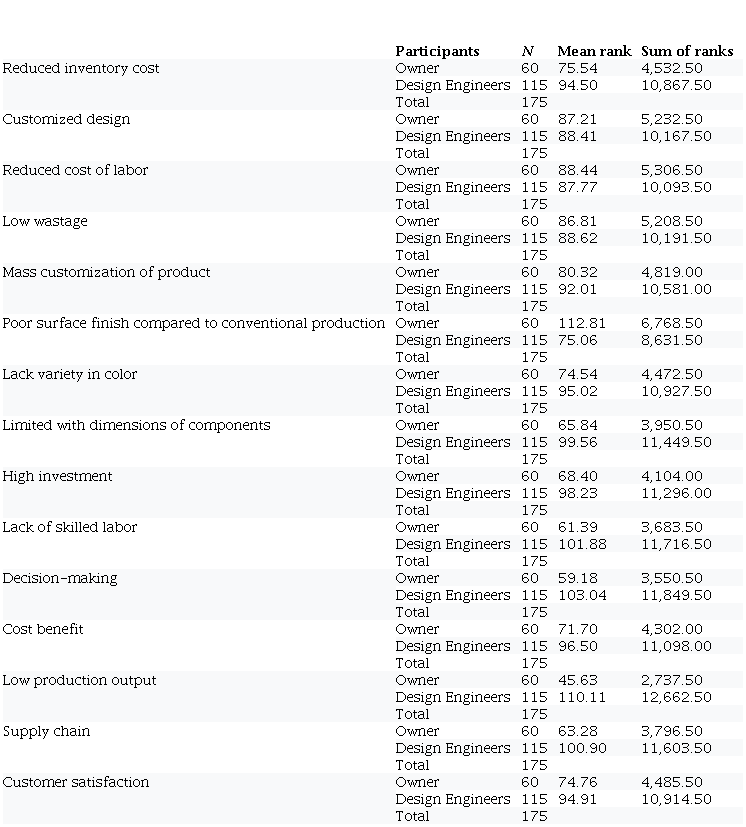
Task: Select Mass customization of product label
Action: pos(106,272)
